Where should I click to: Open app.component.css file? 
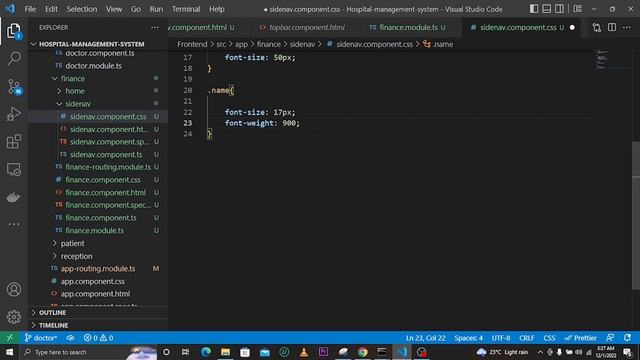click(92, 281)
